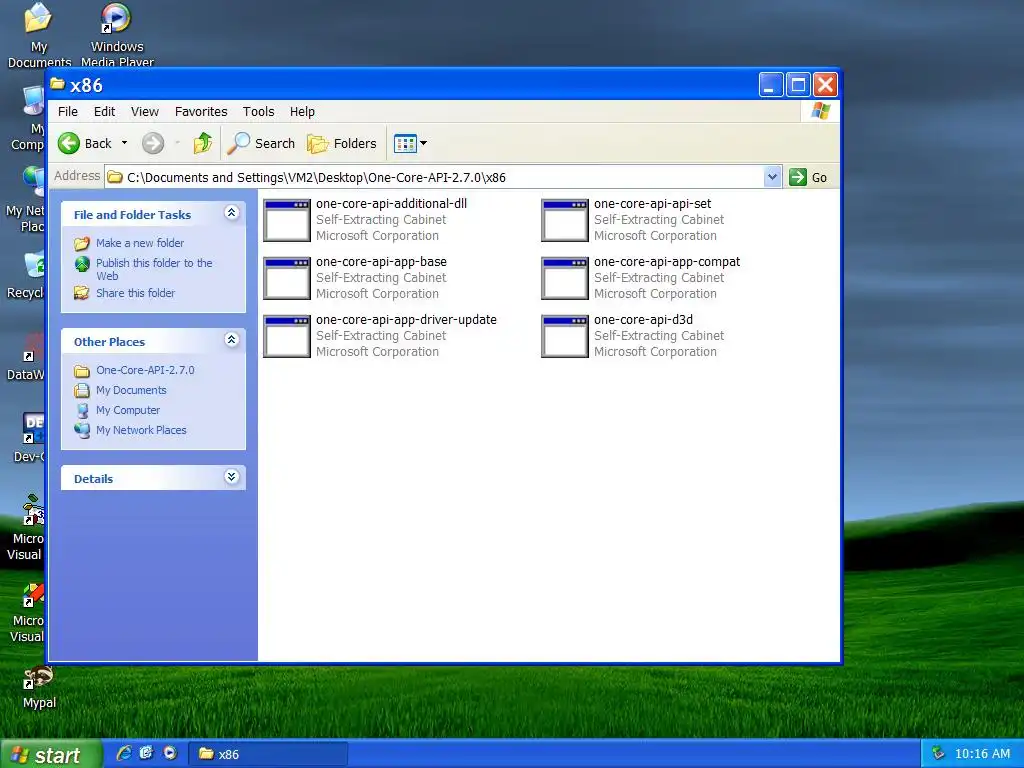
Task: Click the My Computer icon in Other Places
Action: tap(82, 410)
